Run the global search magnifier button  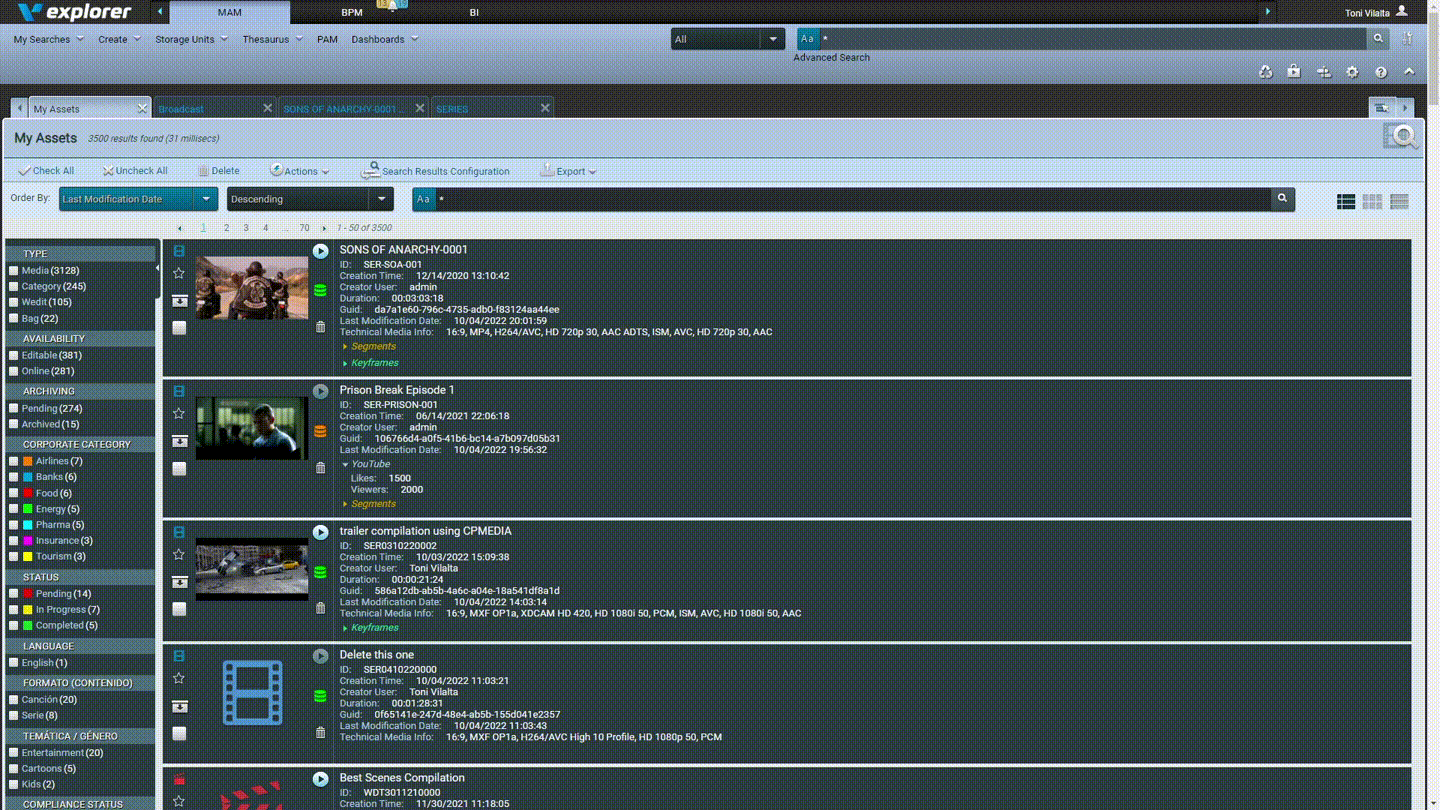(x=1378, y=39)
